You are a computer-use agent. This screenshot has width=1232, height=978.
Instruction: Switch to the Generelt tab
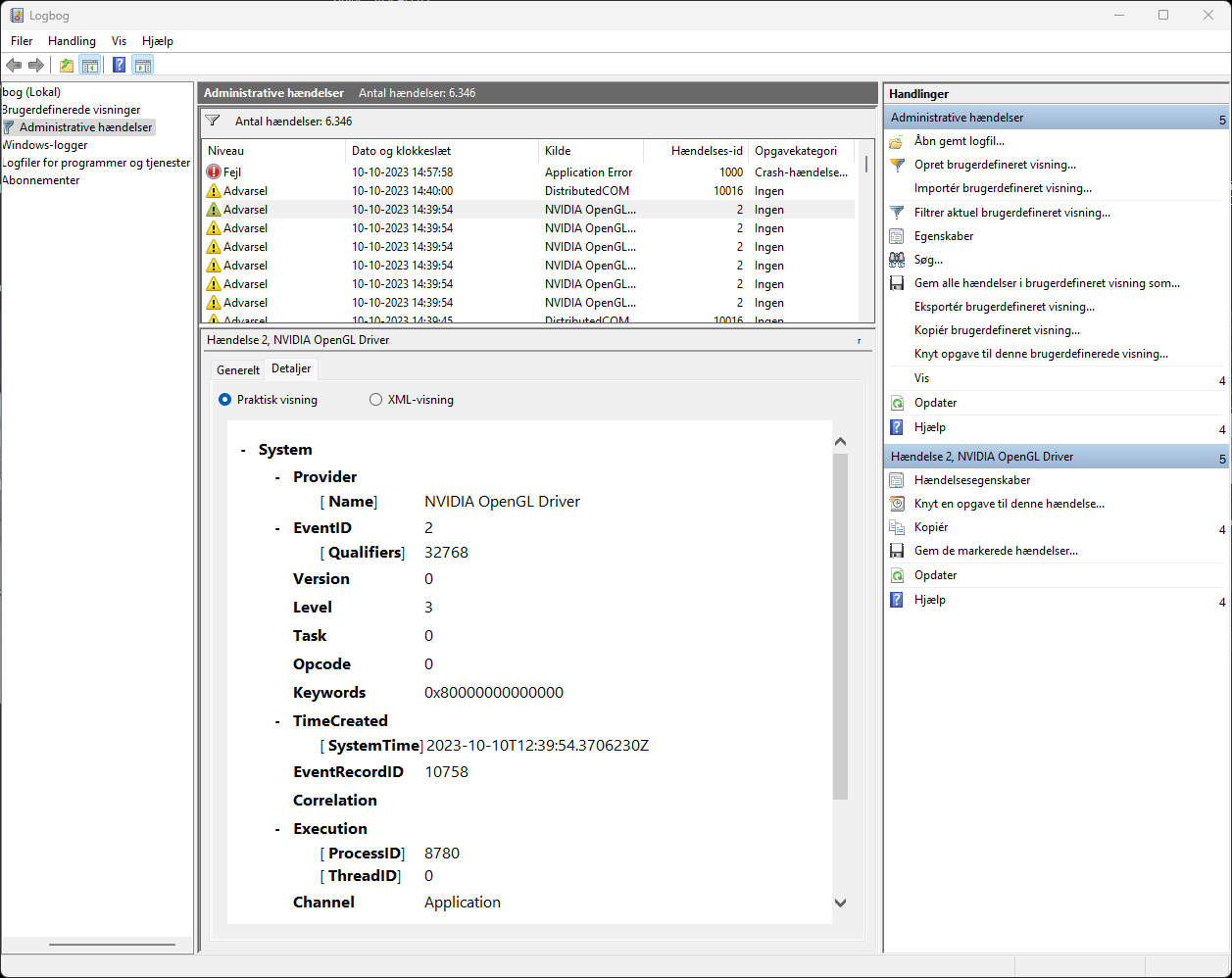(x=238, y=369)
